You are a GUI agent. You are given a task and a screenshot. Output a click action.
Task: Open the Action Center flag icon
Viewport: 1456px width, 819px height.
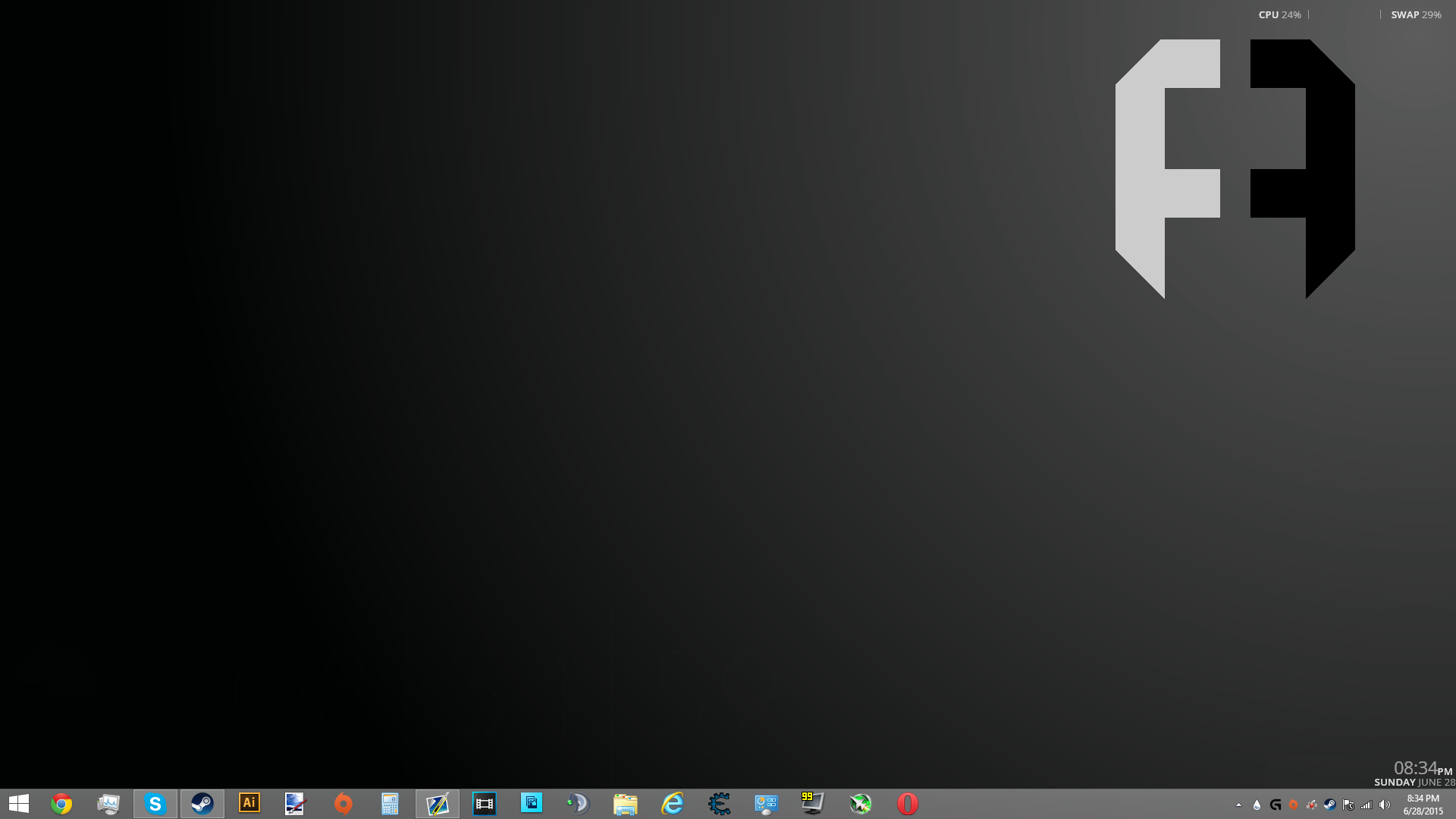click(1348, 805)
